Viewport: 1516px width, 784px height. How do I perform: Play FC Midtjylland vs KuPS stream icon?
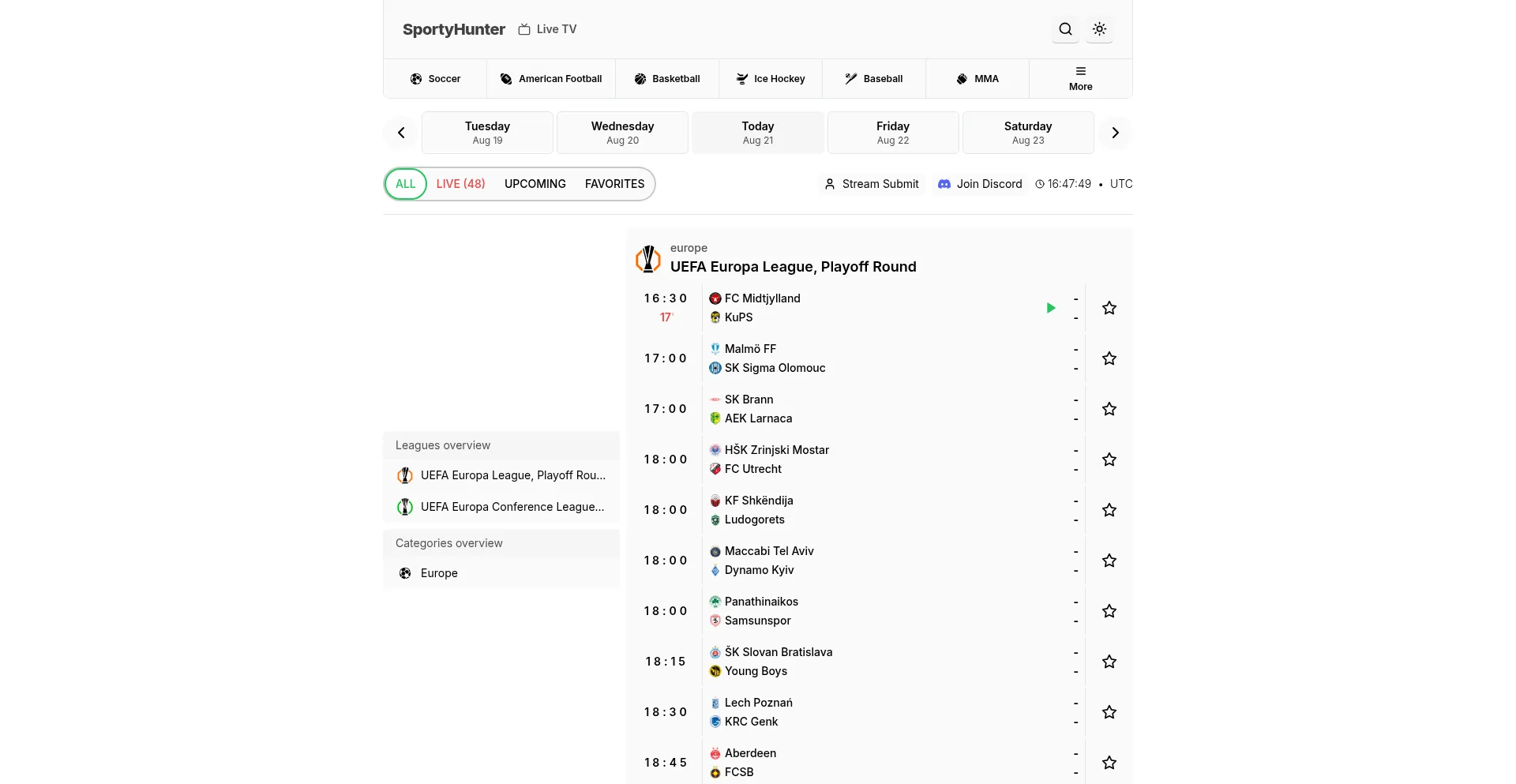coord(1051,308)
